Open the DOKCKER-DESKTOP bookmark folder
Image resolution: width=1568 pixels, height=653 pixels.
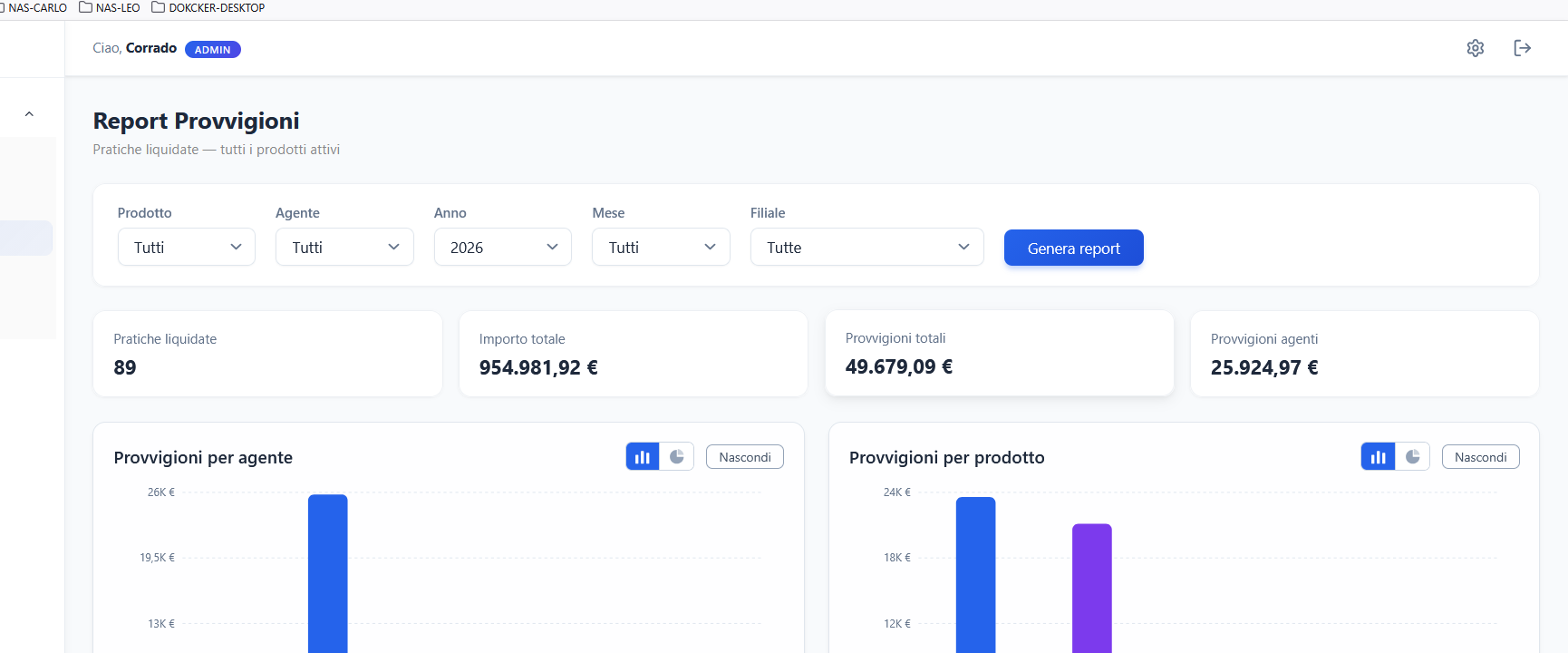click(208, 7)
